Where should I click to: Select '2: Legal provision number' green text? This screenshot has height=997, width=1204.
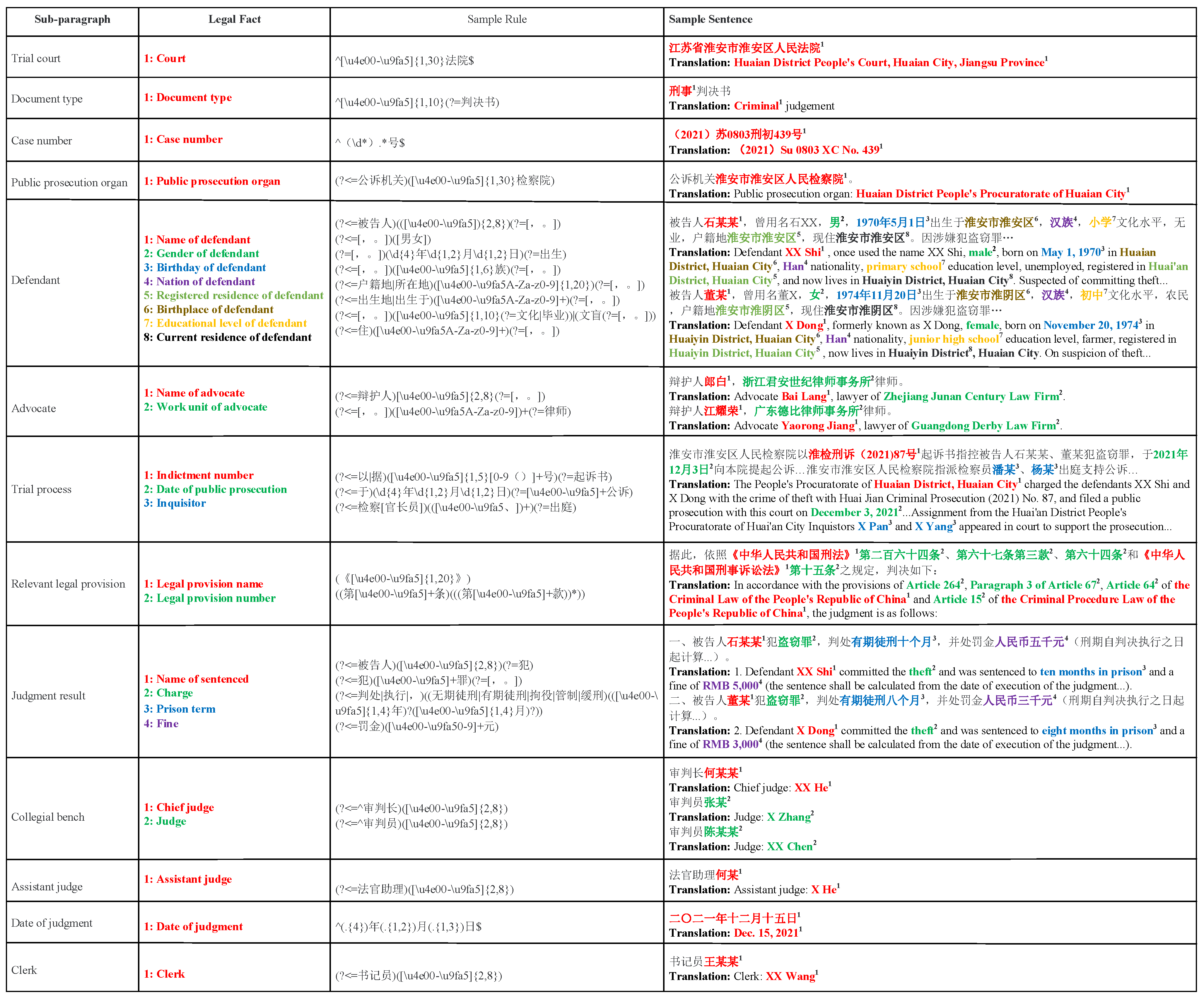(209, 599)
